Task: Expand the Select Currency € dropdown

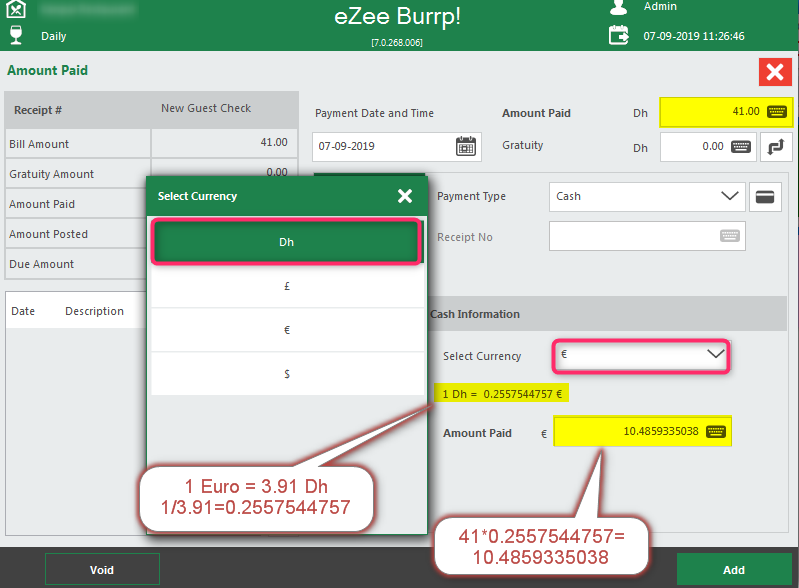Action: (716, 354)
